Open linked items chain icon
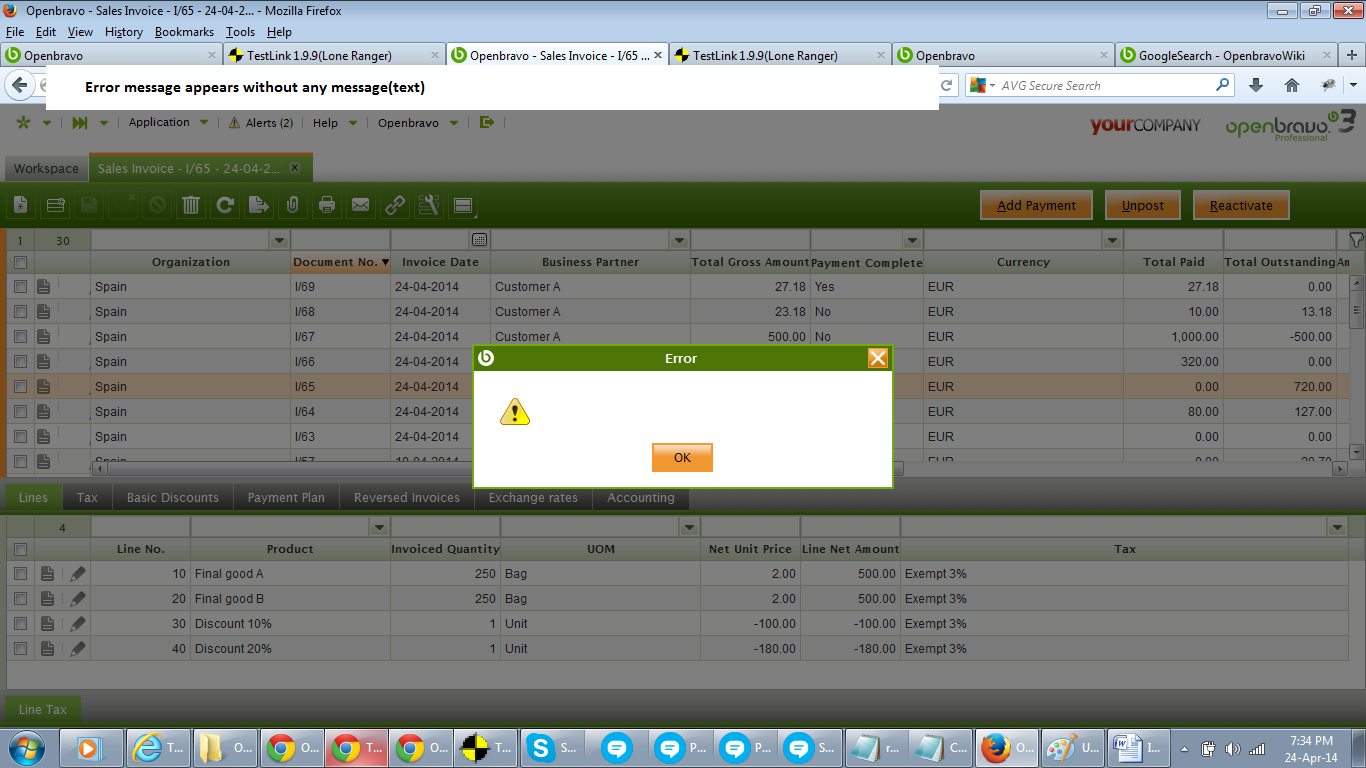 tap(395, 205)
